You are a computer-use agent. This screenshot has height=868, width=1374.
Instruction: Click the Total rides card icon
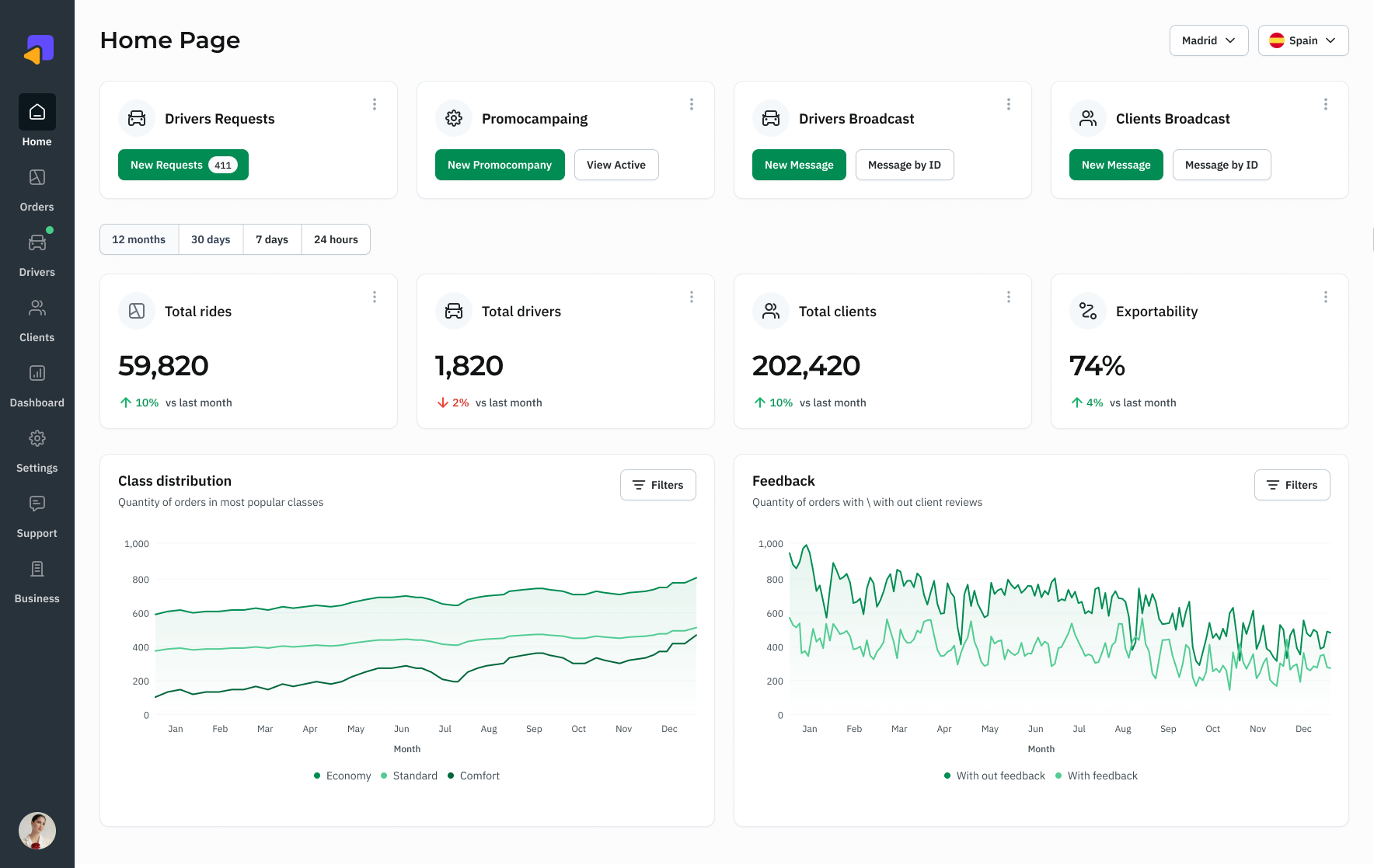point(137,311)
